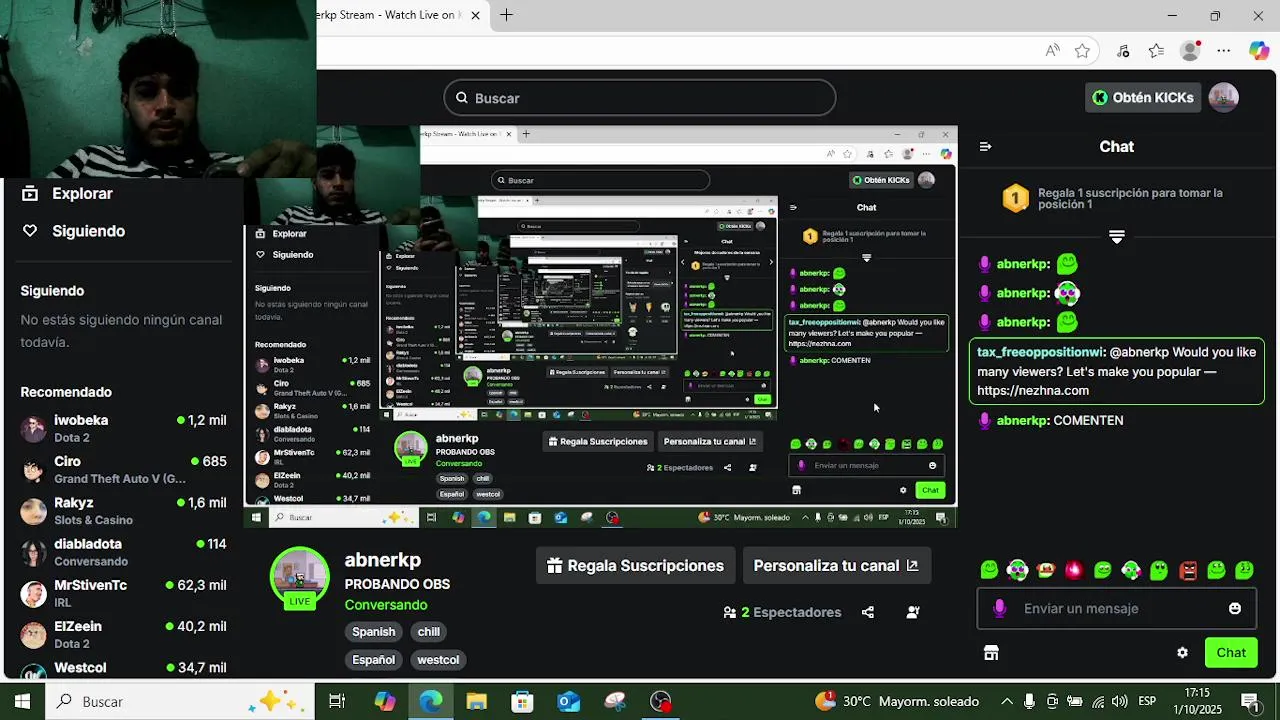Open the volume control in system tray

point(1119,702)
